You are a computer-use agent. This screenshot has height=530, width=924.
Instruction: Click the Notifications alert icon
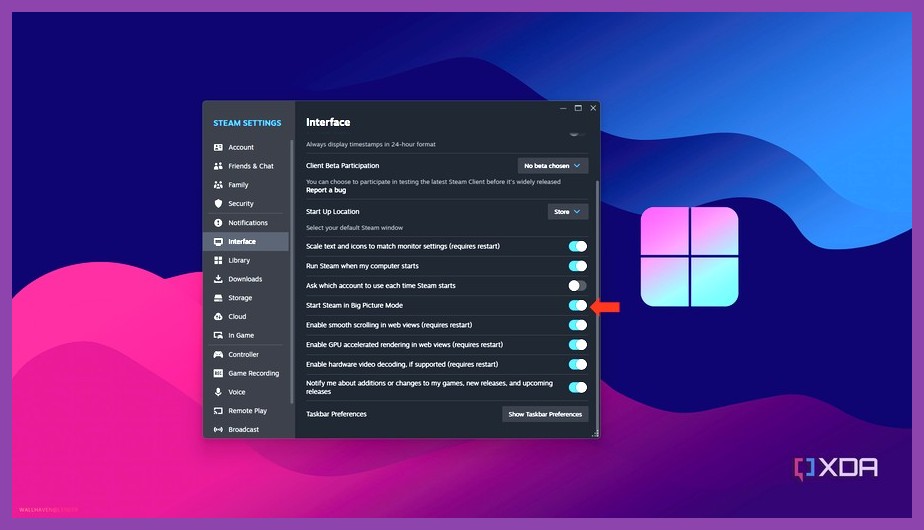point(218,223)
